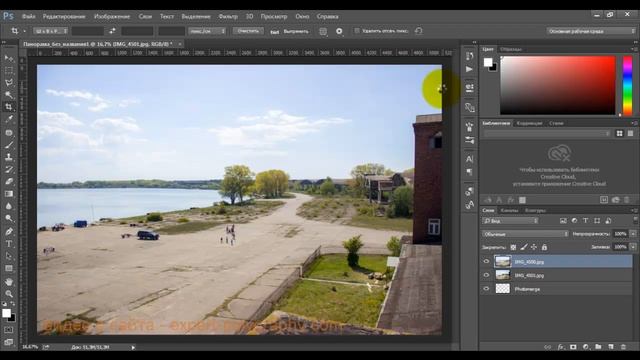Hide the Photomerge layer
The height and width of the screenshot is (360, 640).
pyautogui.click(x=486, y=289)
